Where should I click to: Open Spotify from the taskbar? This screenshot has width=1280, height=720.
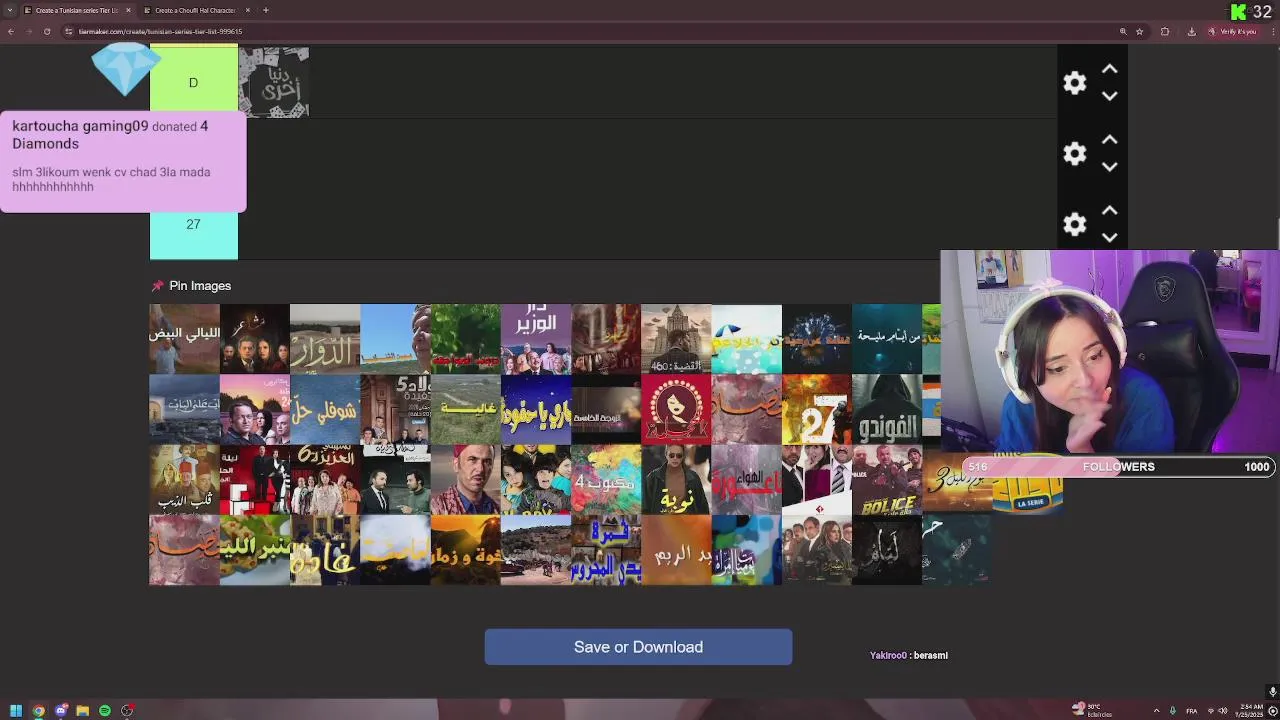tap(105, 711)
